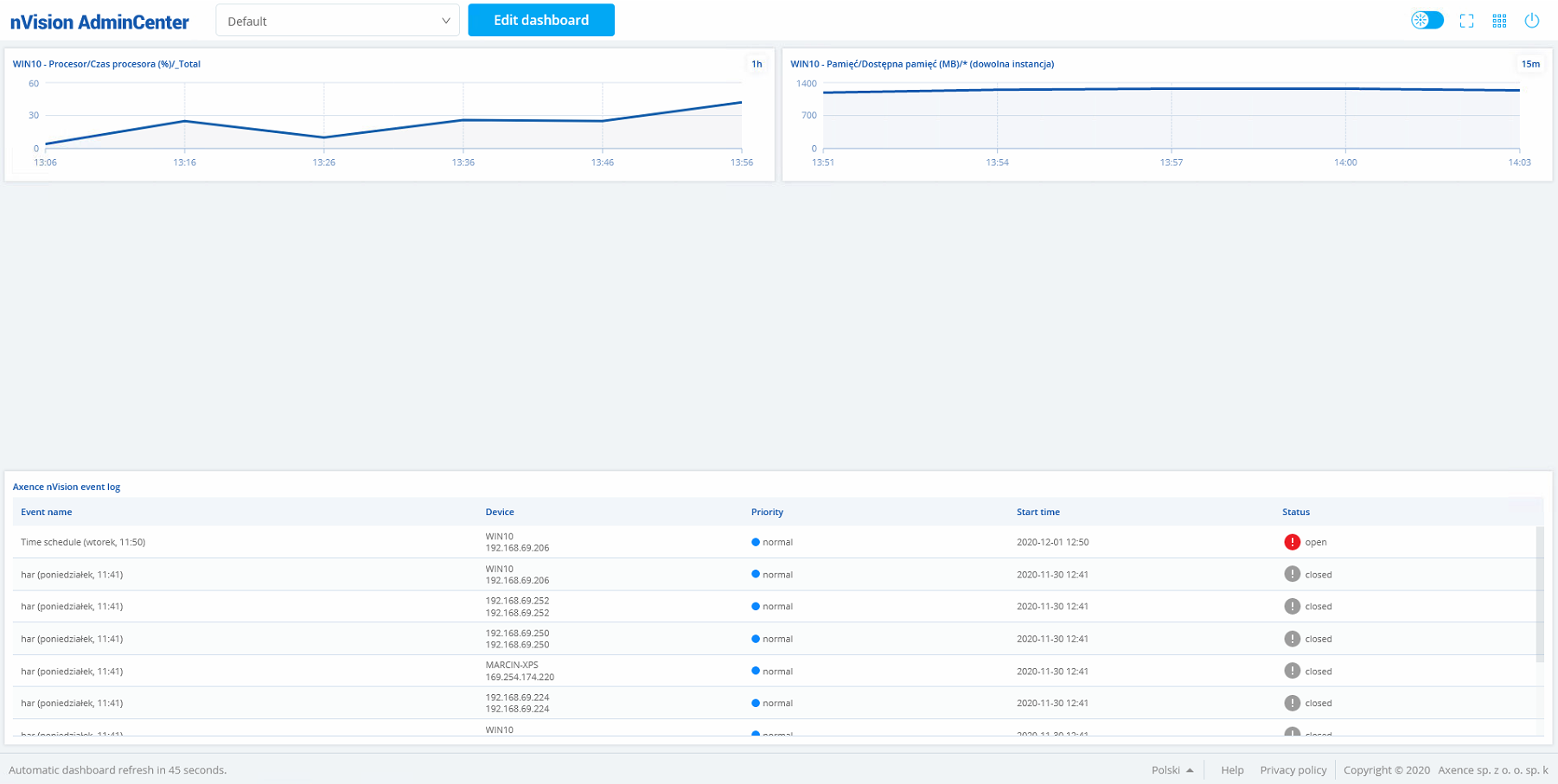Select the Time schedule (wtorek, 11:50) event row
This screenshot has height=784, width=1558.
coord(83,542)
